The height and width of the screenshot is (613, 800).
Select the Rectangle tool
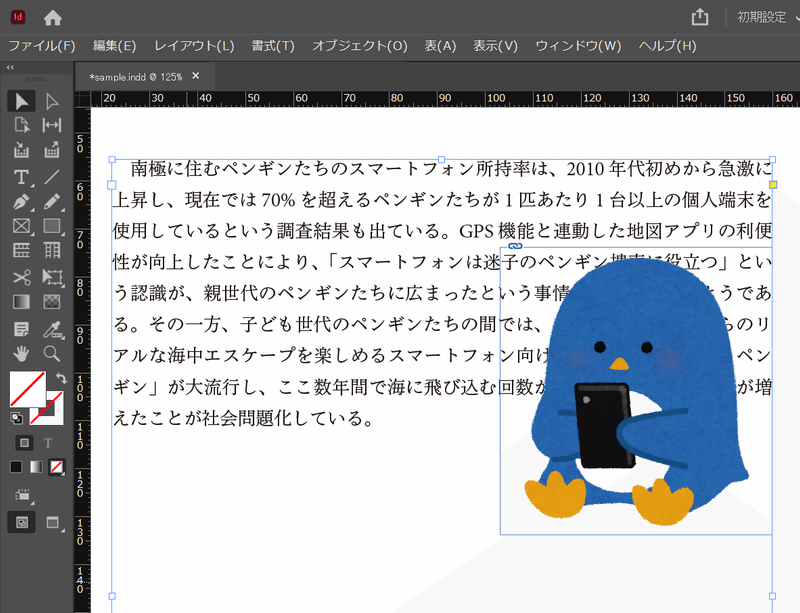click(52, 226)
